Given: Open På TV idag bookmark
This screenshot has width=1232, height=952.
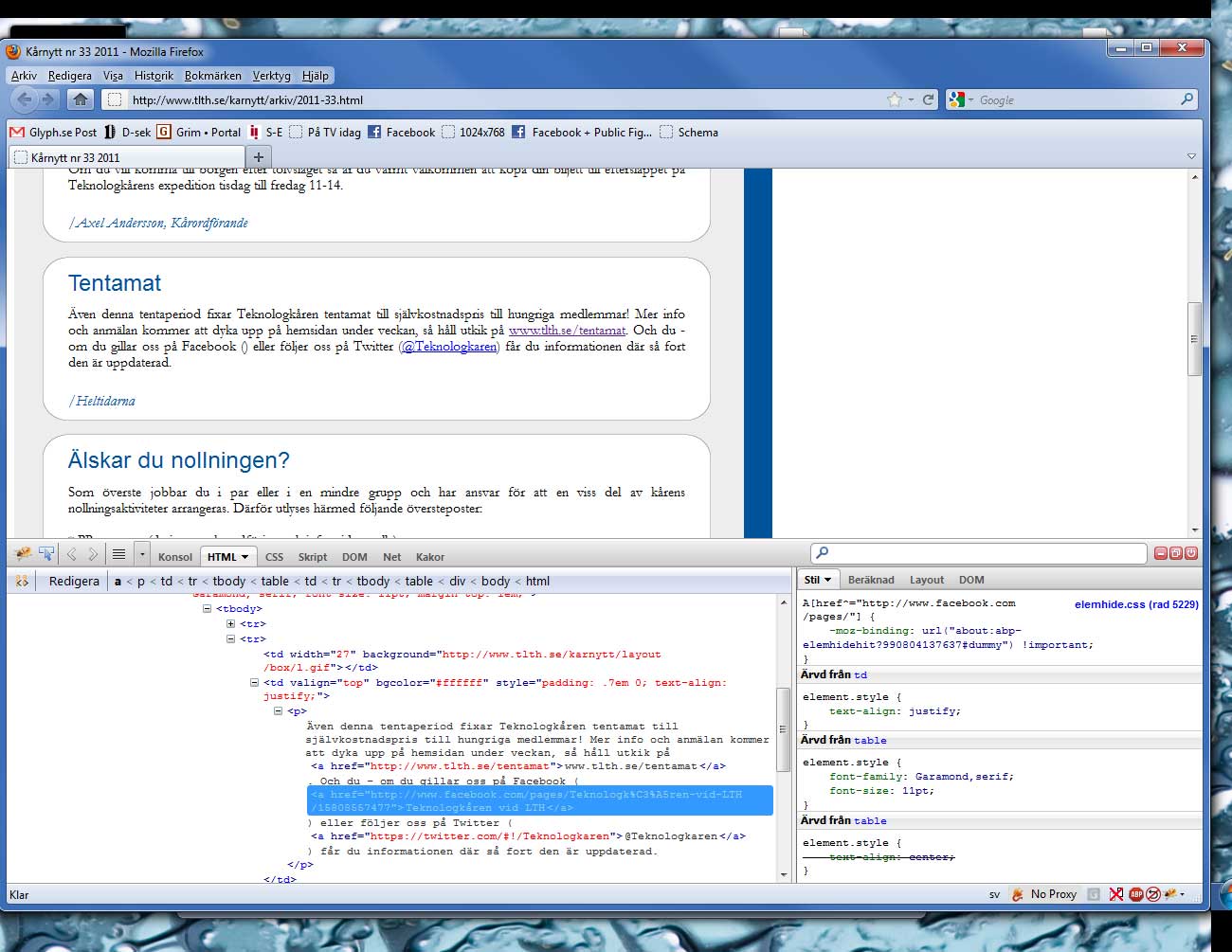Looking at the screenshot, I should [x=325, y=133].
